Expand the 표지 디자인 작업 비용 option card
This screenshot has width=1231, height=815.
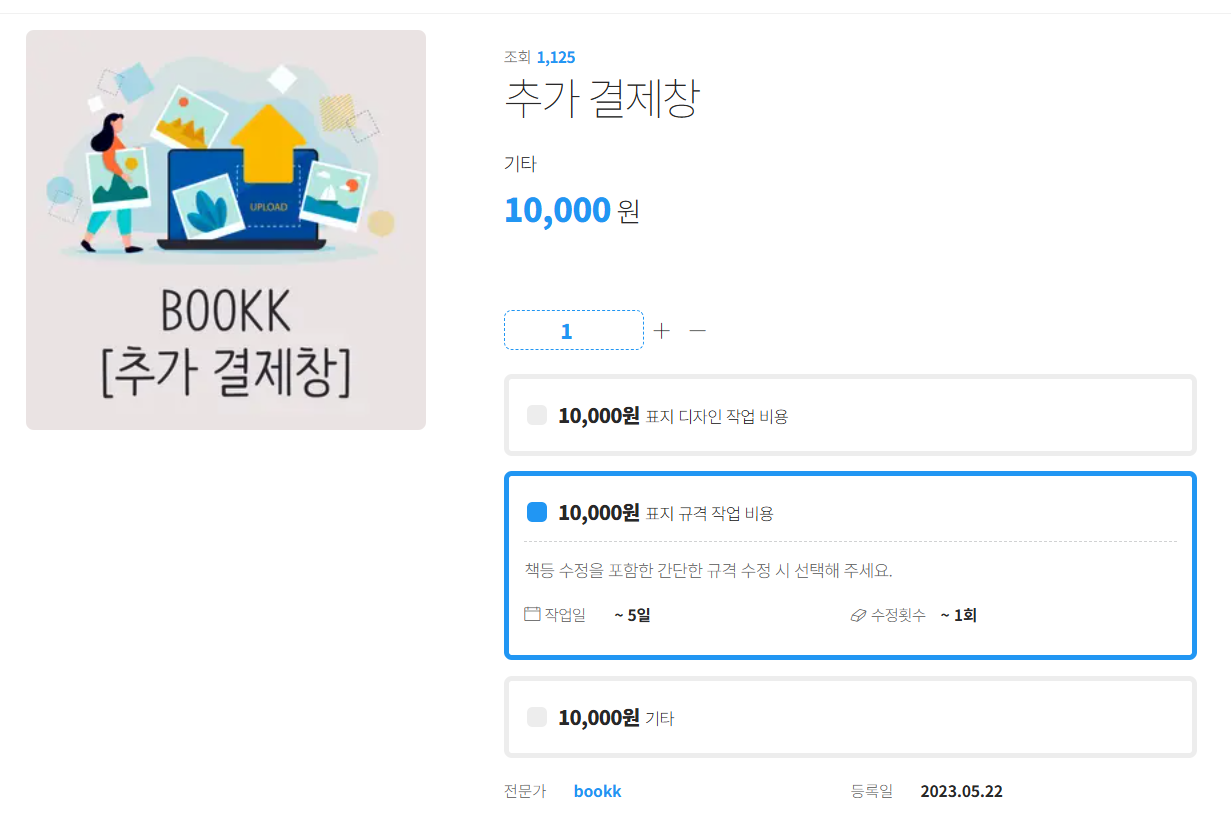(850, 415)
